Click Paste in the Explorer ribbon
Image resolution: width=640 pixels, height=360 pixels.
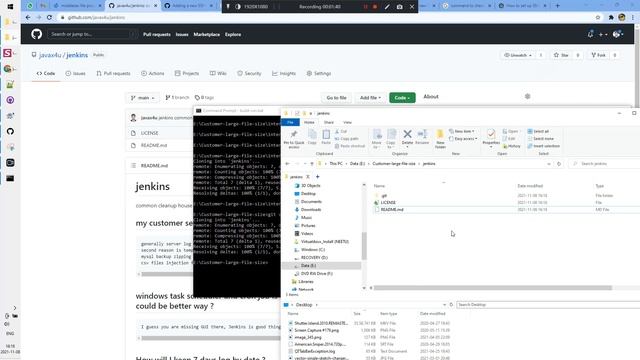[326, 138]
